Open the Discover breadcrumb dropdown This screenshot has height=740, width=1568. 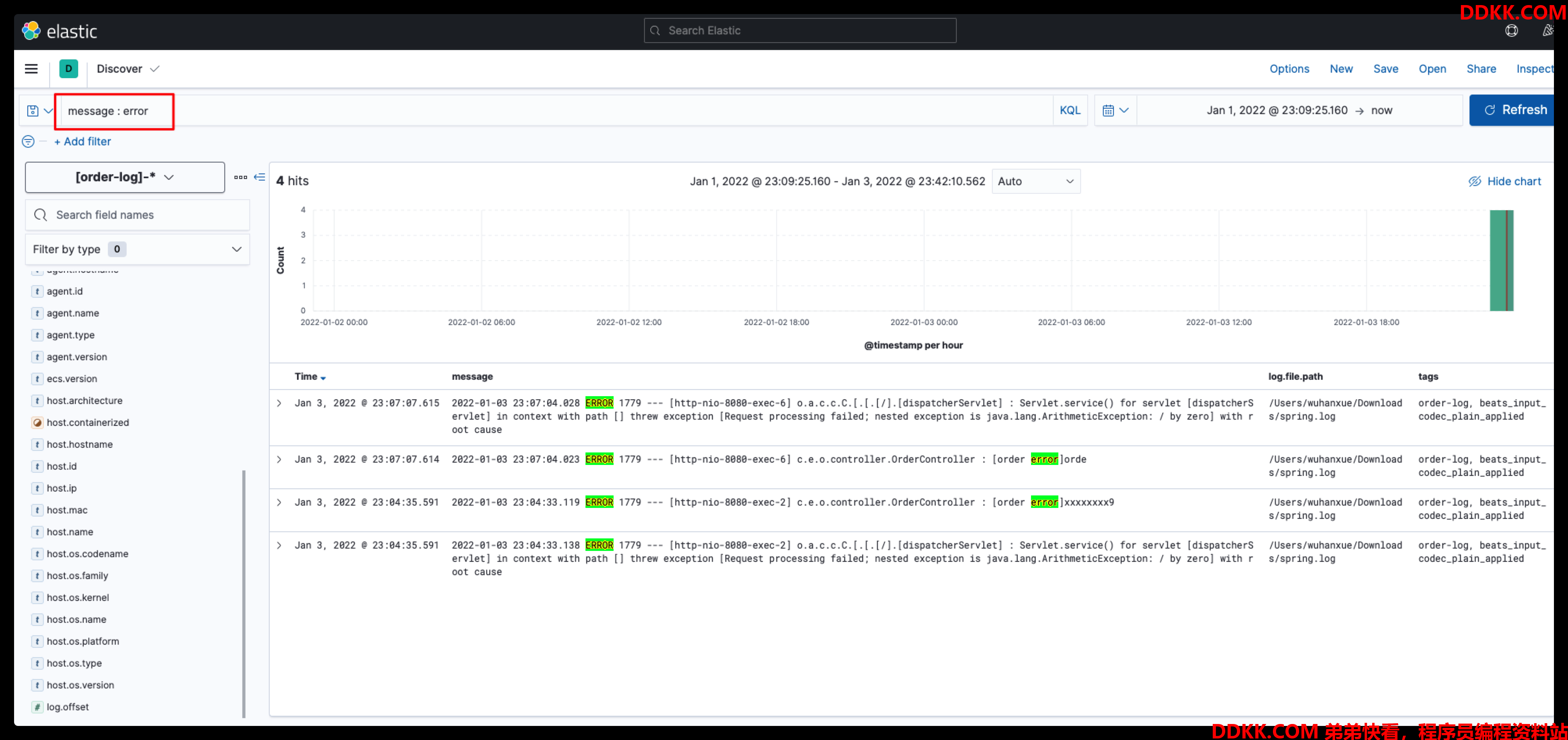128,69
